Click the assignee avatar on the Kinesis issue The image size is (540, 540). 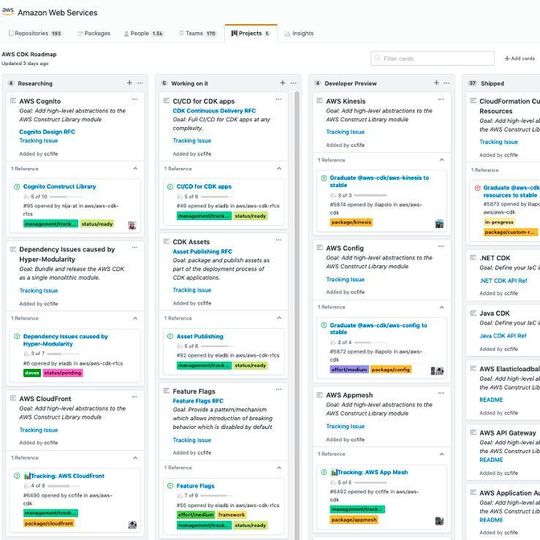(439, 224)
